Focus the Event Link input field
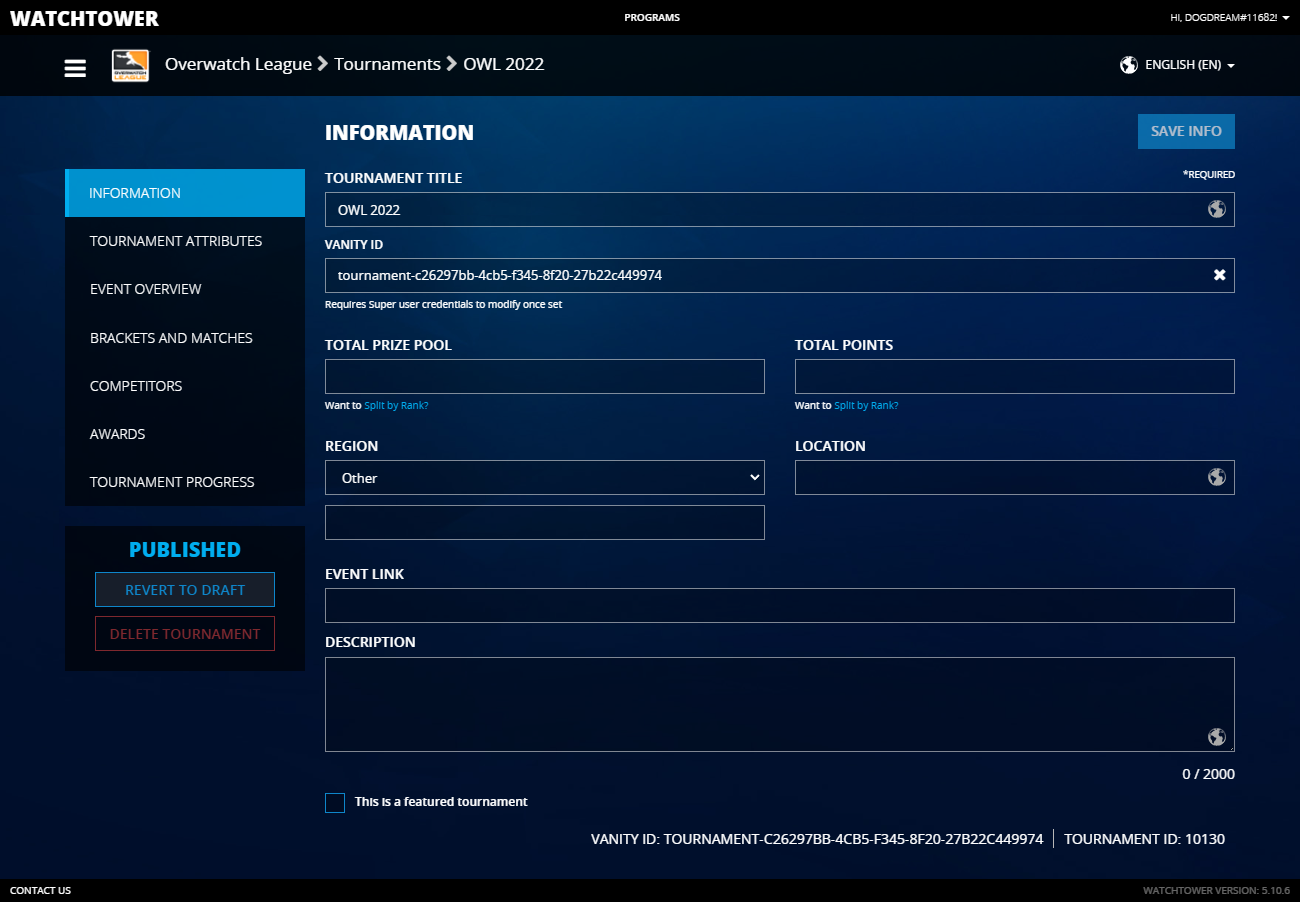 pyautogui.click(x=780, y=606)
